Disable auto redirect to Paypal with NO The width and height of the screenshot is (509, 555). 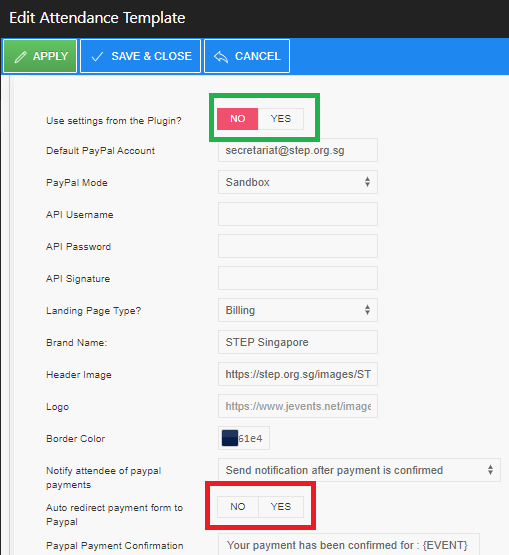click(238, 507)
